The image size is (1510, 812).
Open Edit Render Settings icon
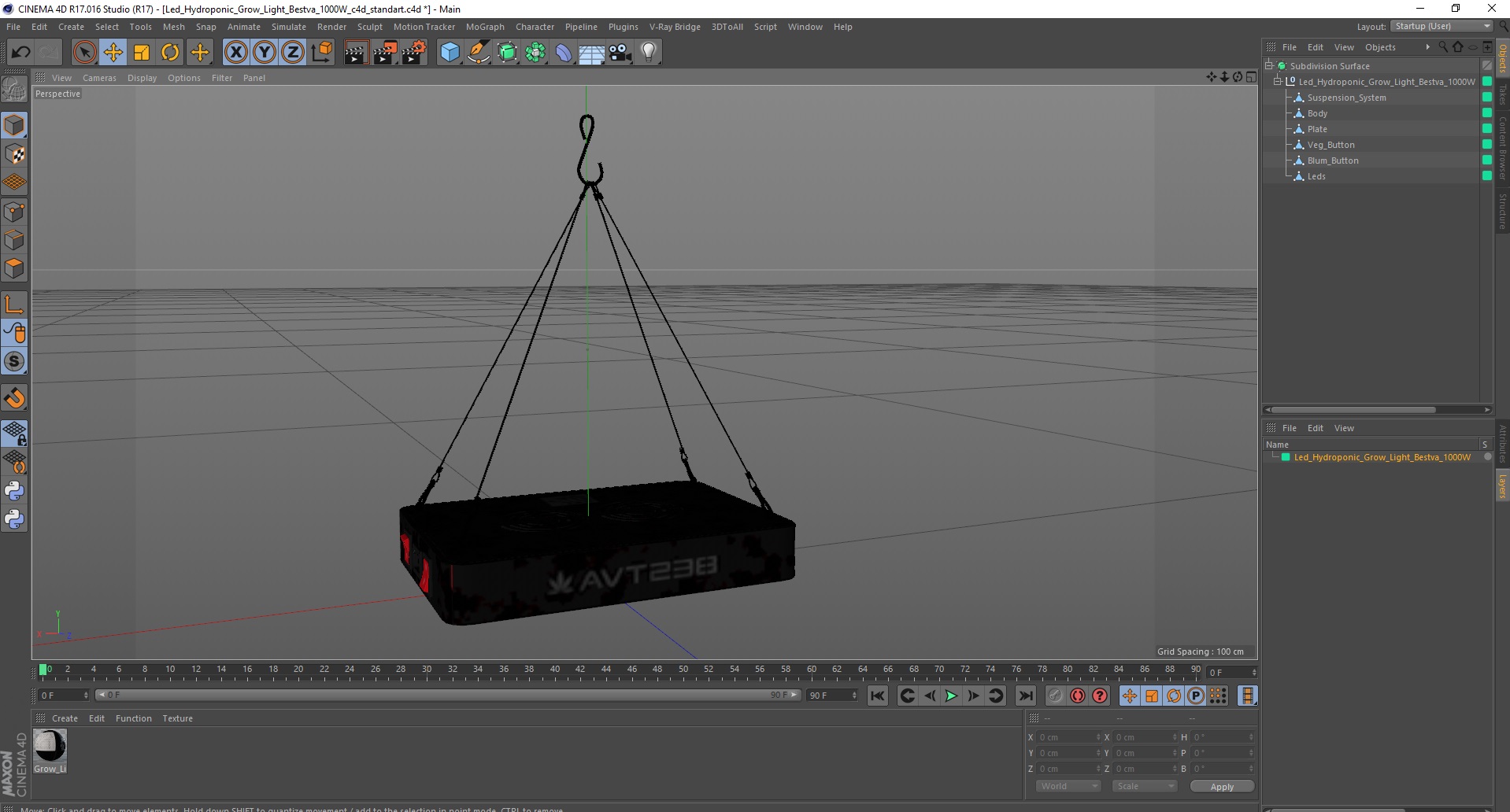point(413,53)
